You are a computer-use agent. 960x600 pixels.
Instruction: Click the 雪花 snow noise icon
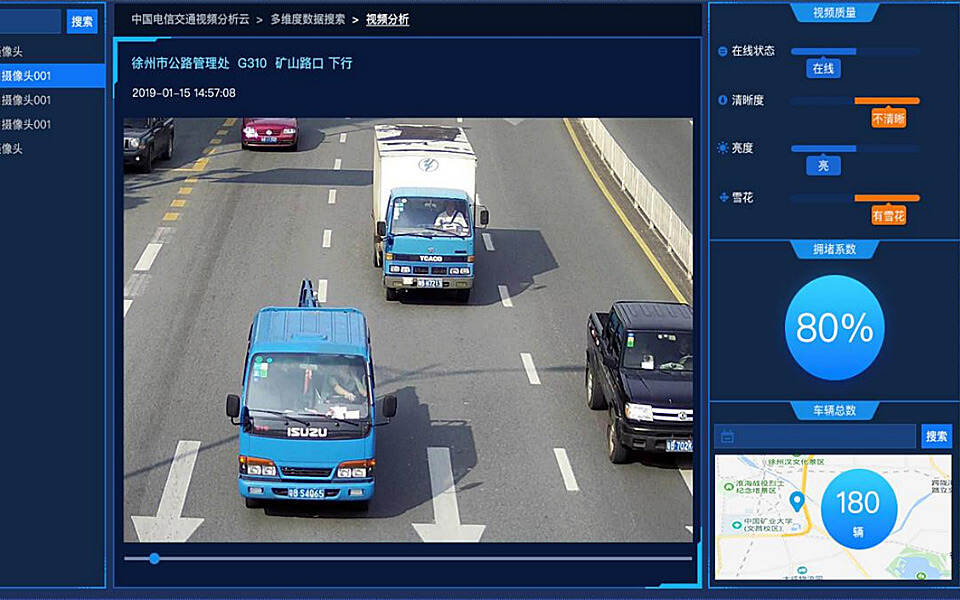(x=723, y=197)
